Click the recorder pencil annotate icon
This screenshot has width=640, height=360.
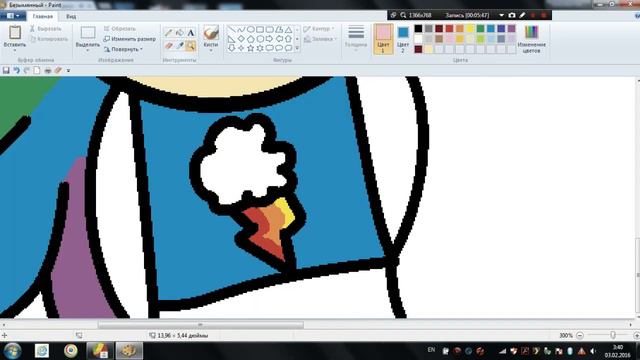(522, 15)
